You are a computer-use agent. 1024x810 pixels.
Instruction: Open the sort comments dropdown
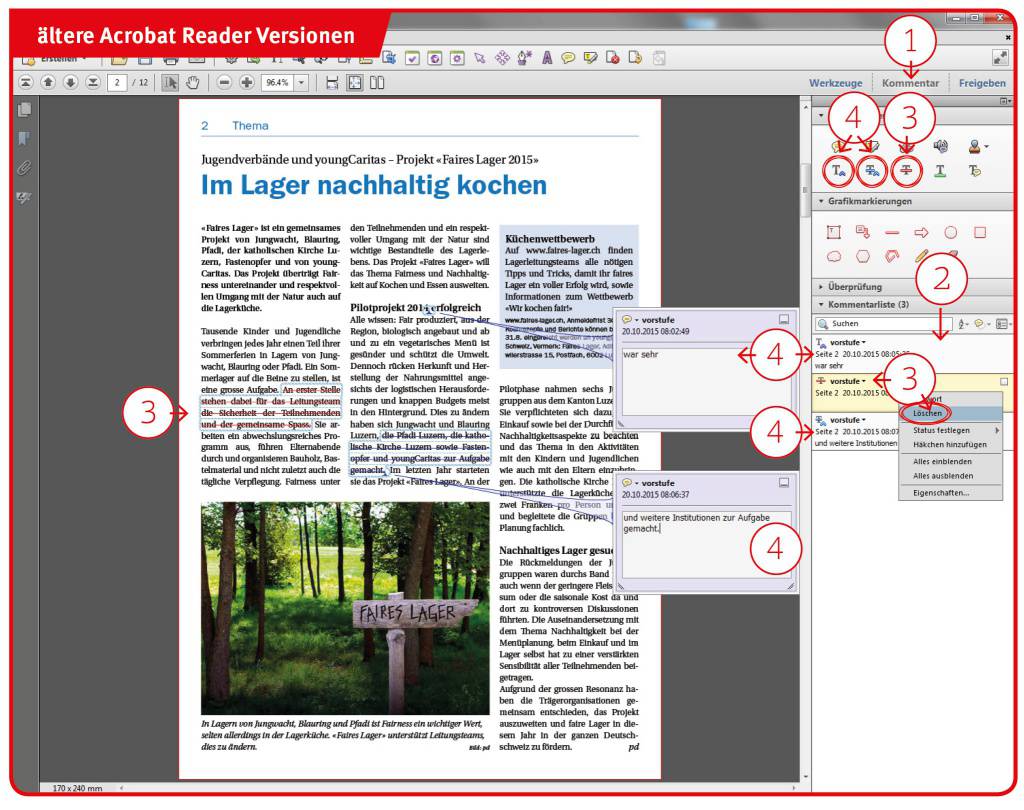(x=963, y=324)
